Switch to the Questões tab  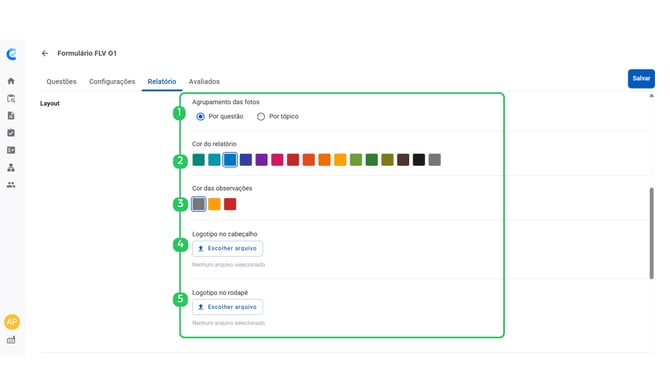tap(62, 81)
